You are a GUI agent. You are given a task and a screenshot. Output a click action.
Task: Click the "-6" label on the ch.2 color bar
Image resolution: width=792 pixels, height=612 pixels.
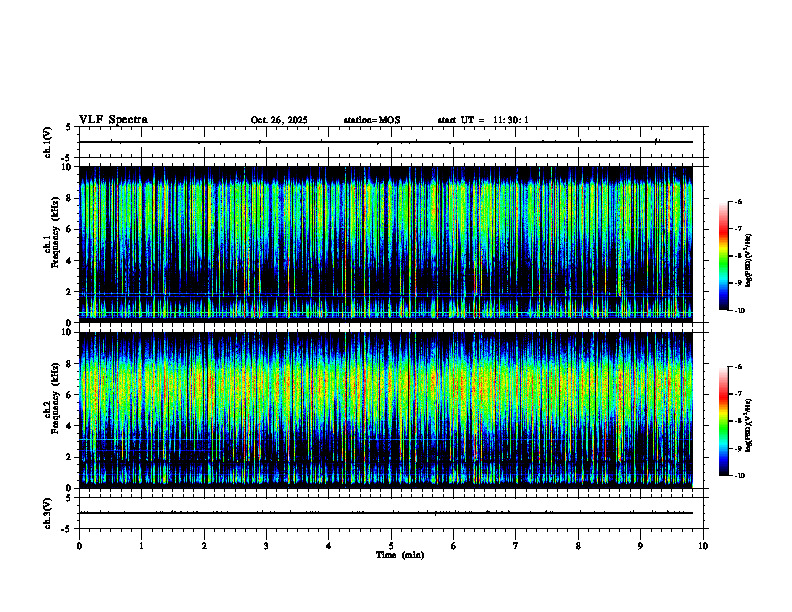(739, 367)
